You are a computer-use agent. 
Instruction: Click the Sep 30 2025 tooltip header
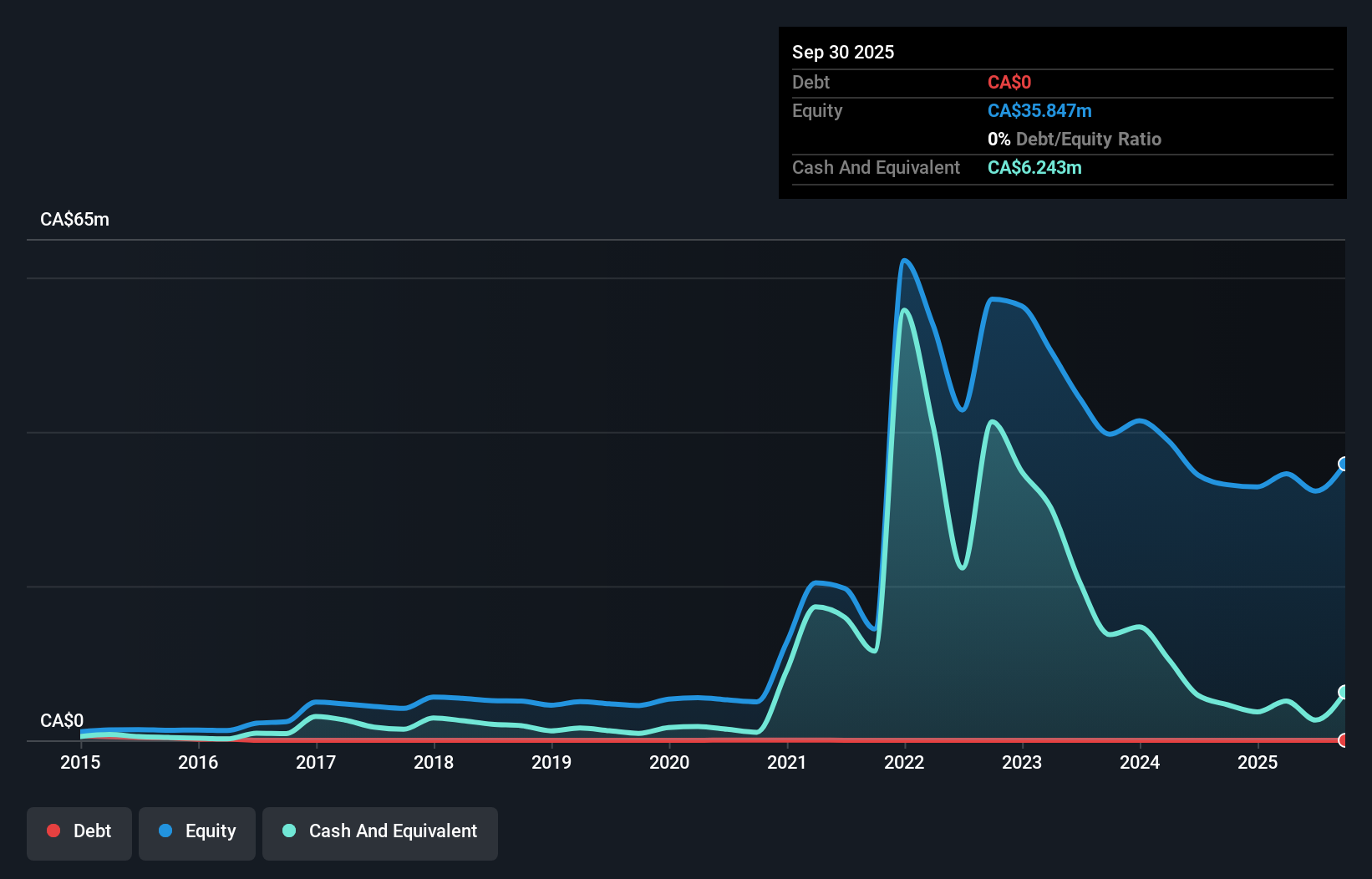click(x=843, y=52)
